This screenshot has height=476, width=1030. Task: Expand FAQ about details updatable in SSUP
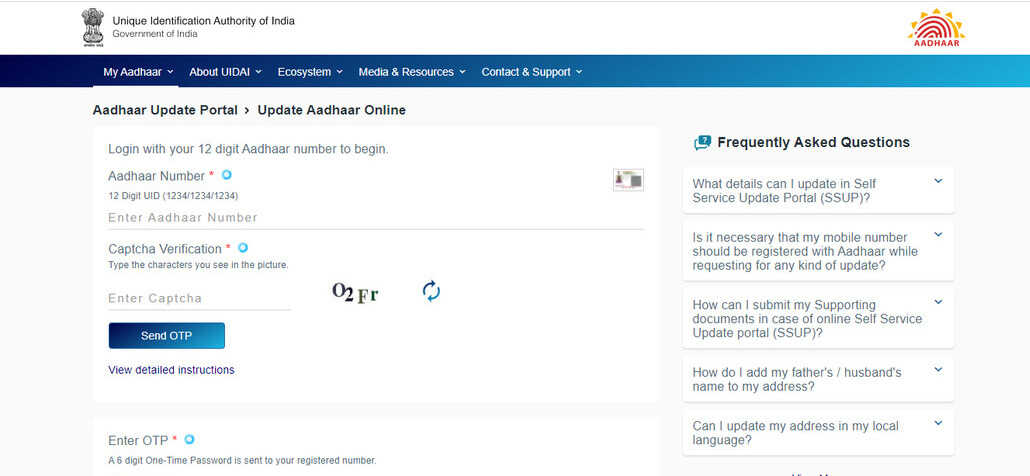[x=818, y=190]
